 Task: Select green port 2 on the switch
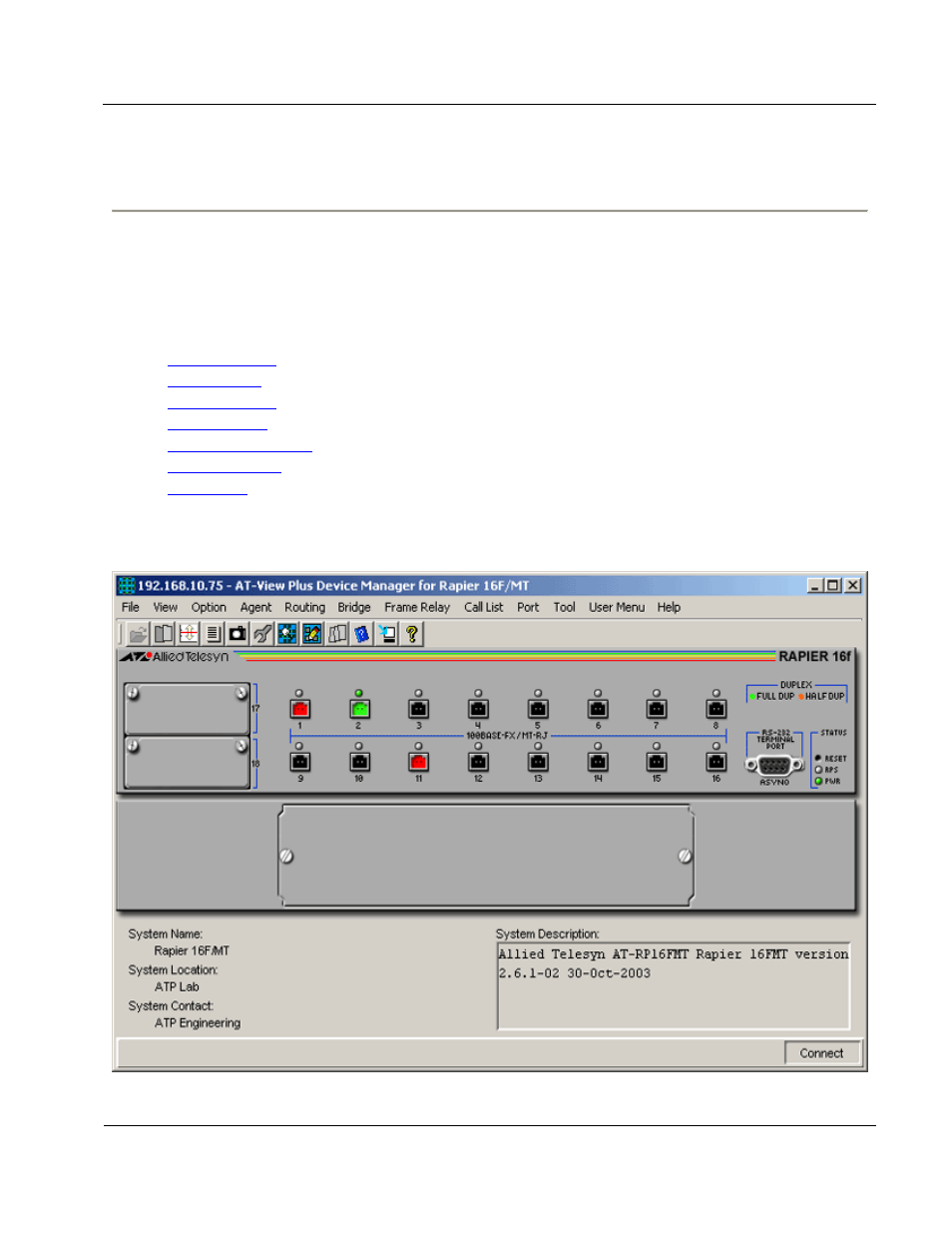point(359,710)
